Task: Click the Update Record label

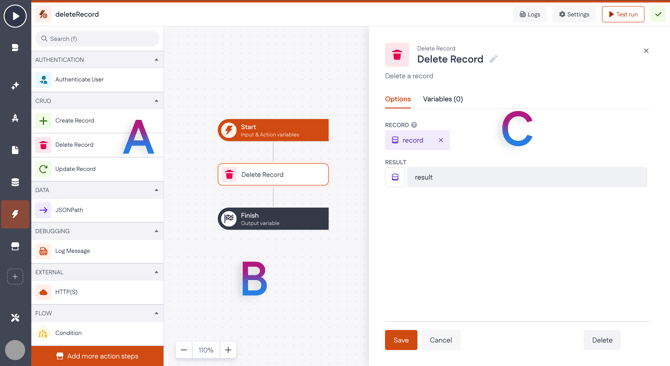Action: coord(75,169)
